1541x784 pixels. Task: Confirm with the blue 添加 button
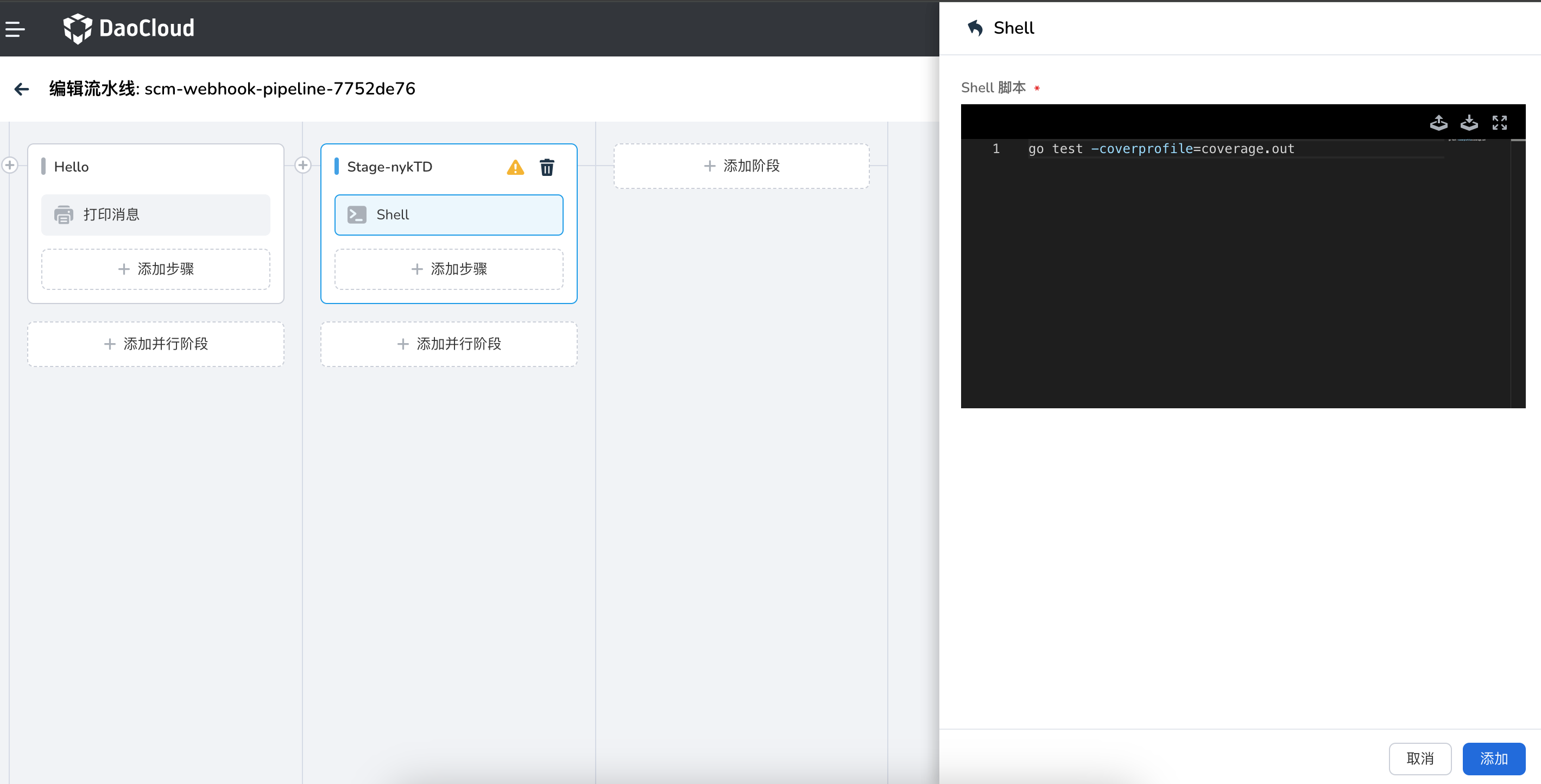(1493, 758)
